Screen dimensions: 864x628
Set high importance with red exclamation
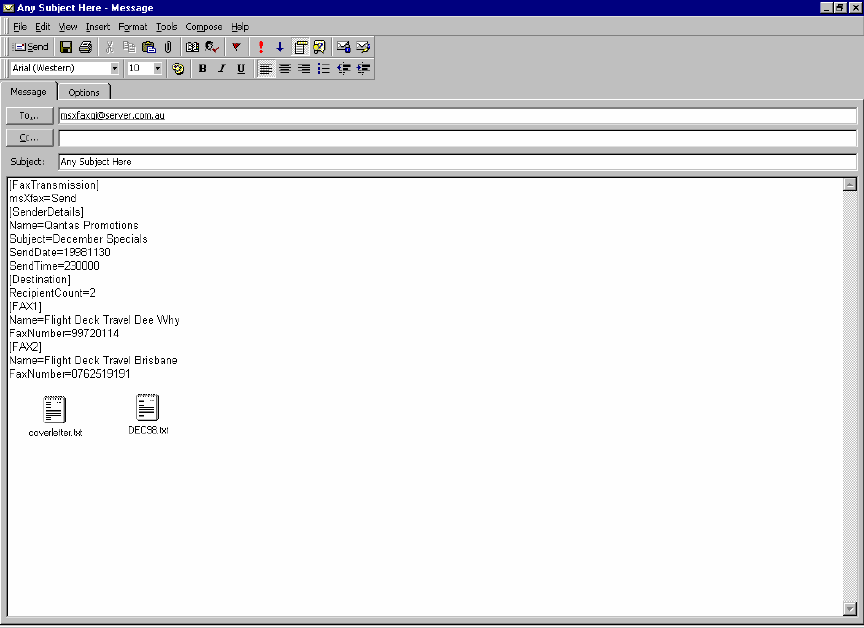click(261, 47)
